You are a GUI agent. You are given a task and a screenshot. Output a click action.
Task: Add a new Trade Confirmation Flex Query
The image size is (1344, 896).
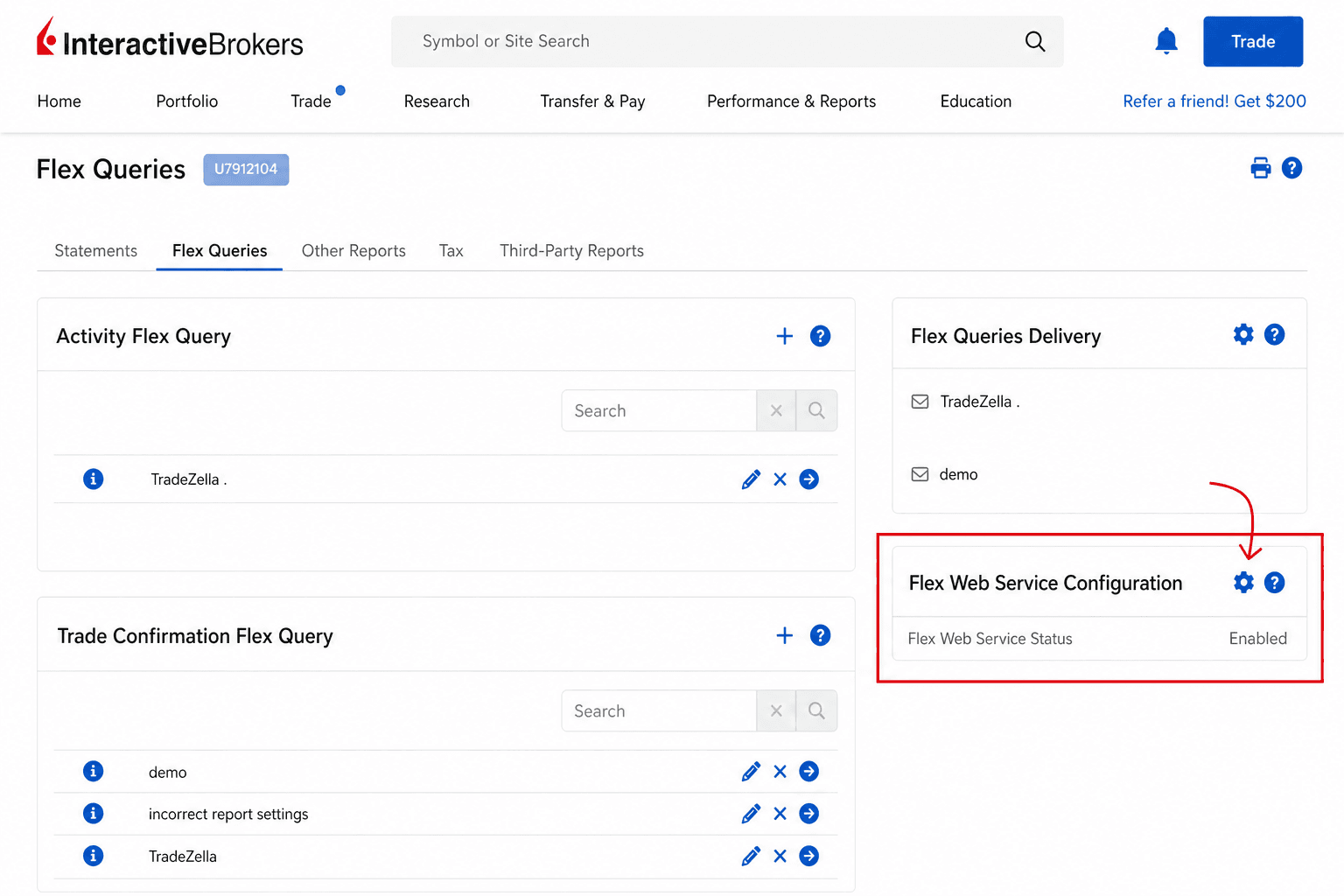tap(785, 635)
